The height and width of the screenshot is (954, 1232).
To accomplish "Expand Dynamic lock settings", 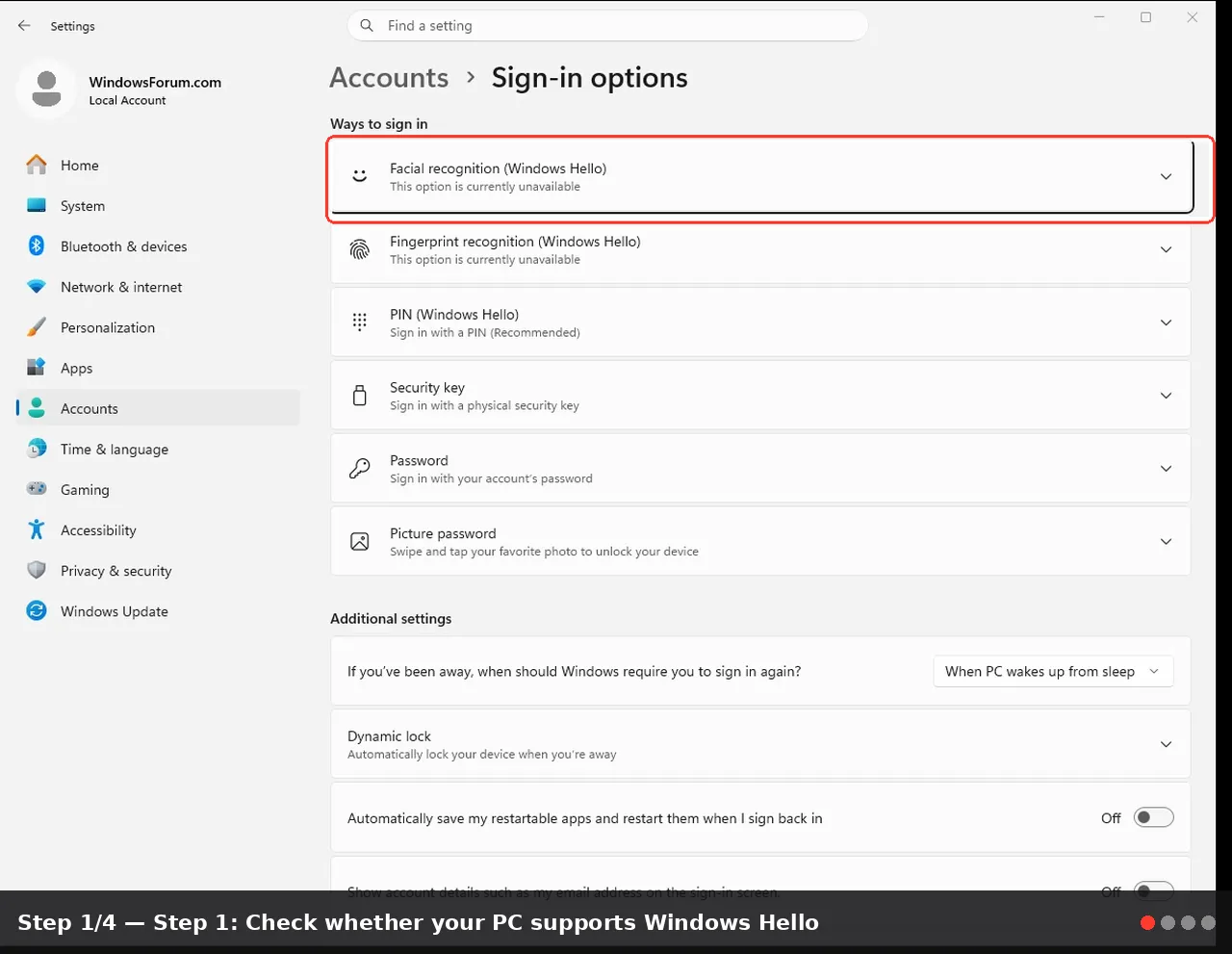I will coord(760,744).
